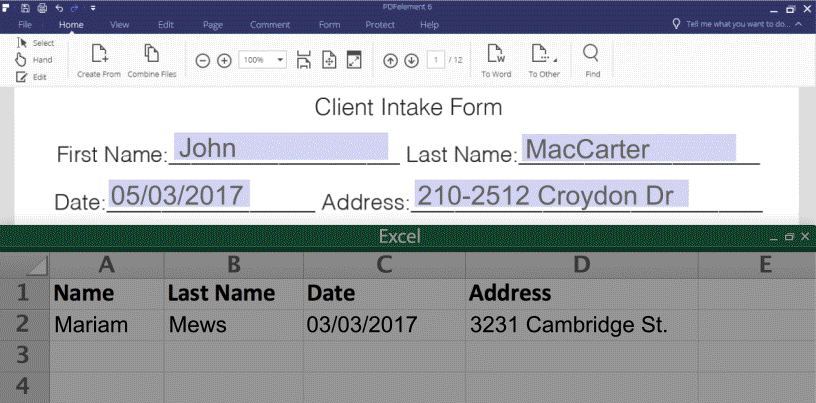This screenshot has width=816, height=403.
Task: Open the Protect tab
Action: click(x=380, y=24)
